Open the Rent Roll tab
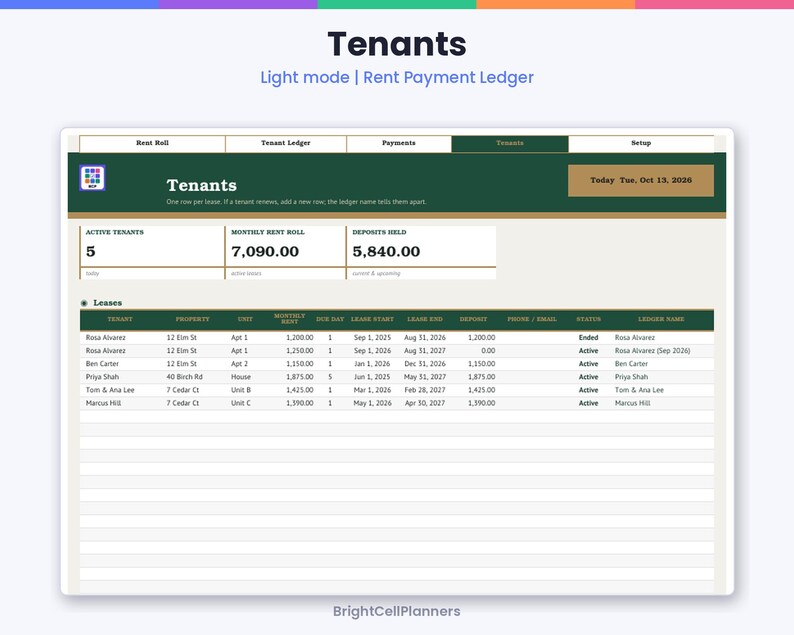This screenshot has width=794, height=635. click(152, 143)
